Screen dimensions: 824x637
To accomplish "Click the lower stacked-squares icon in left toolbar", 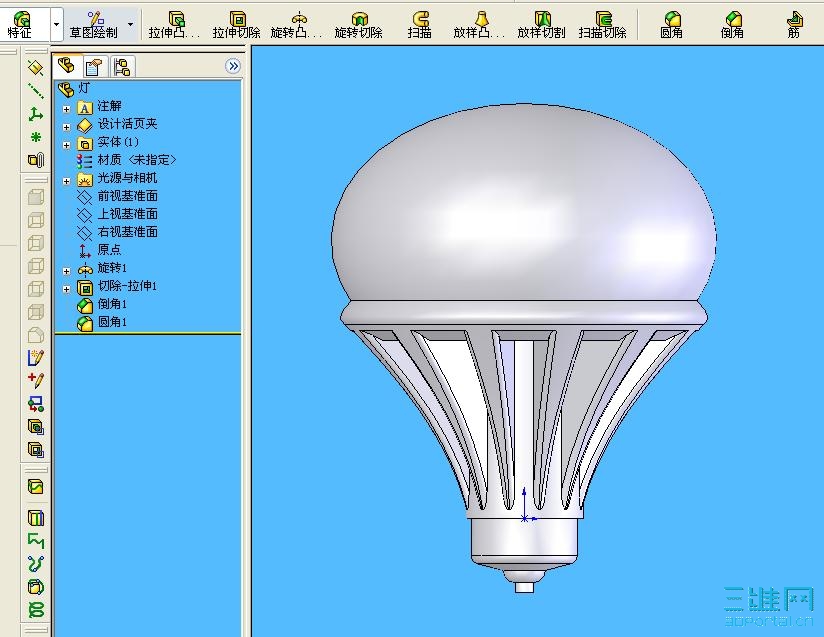I will point(35,449).
